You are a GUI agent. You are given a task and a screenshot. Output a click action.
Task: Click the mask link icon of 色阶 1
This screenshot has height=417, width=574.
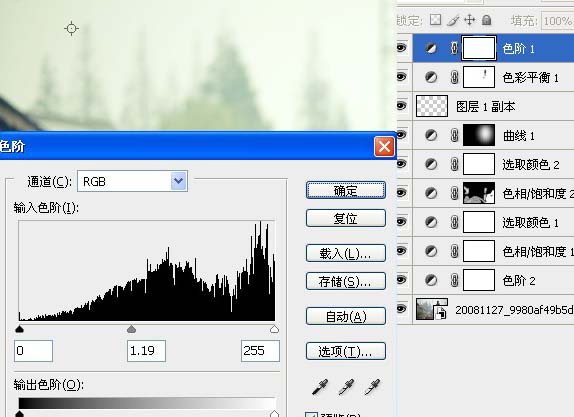[454, 48]
